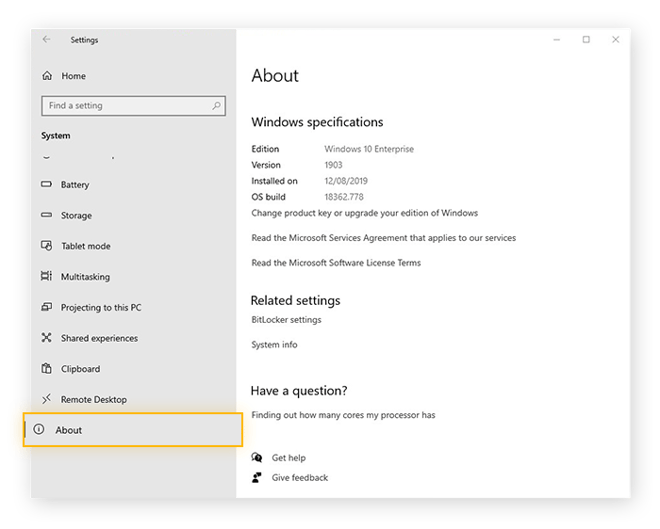660x529 pixels.
Task: Open Microsoft Software License Terms link
Action: (336, 263)
